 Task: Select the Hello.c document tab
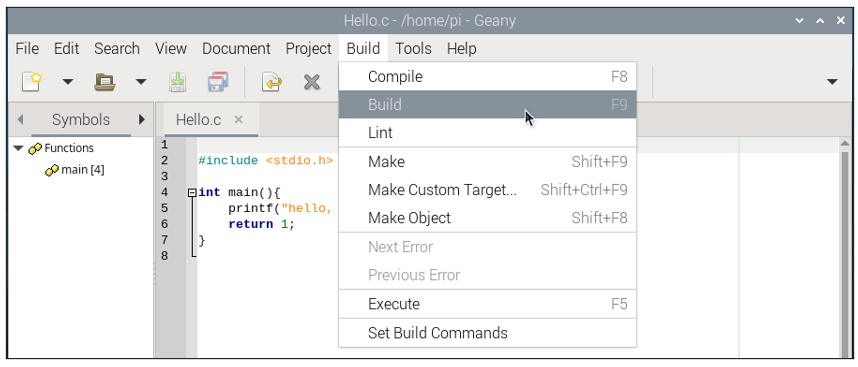tap(199, 120)
